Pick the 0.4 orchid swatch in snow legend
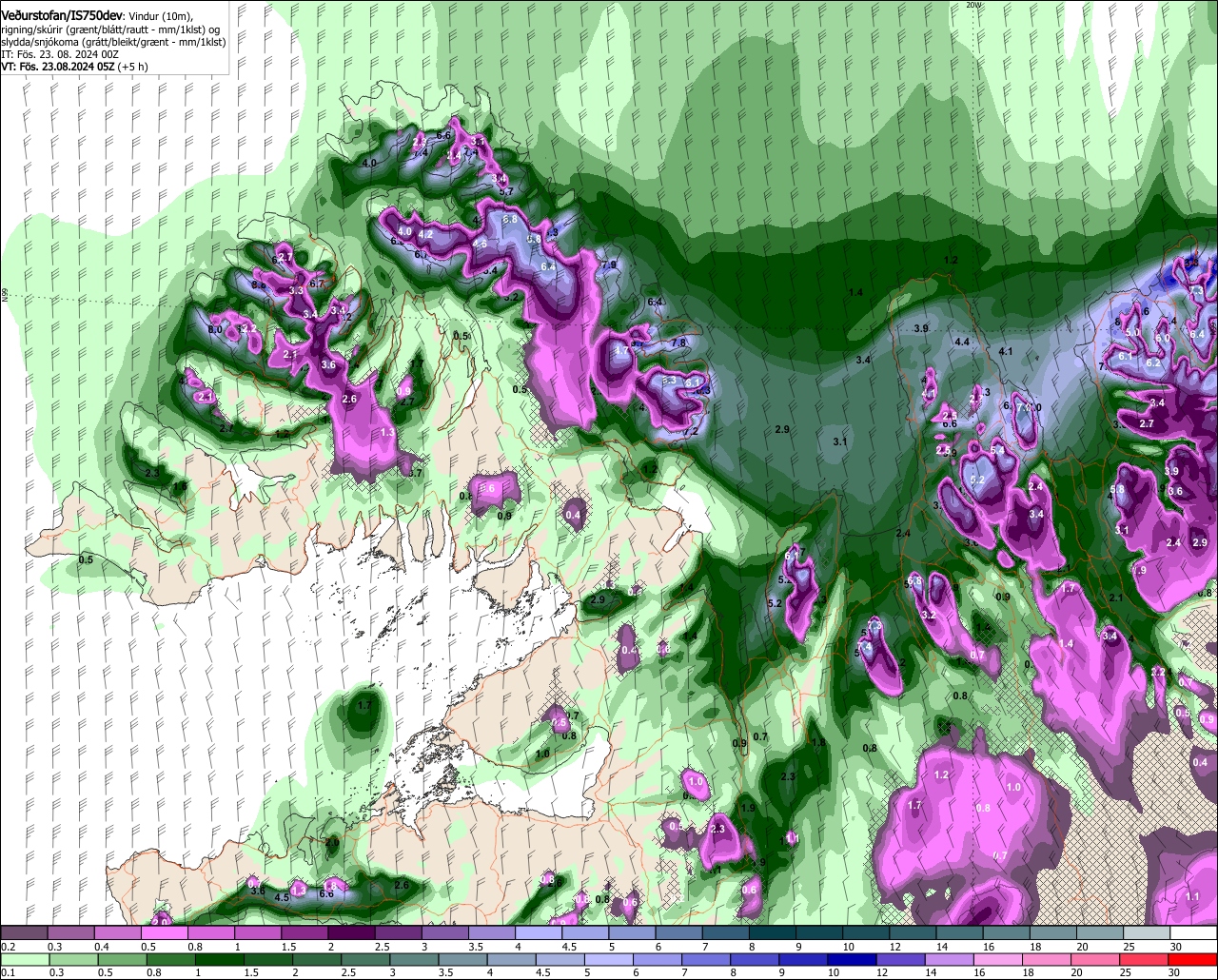 [118, 932]
